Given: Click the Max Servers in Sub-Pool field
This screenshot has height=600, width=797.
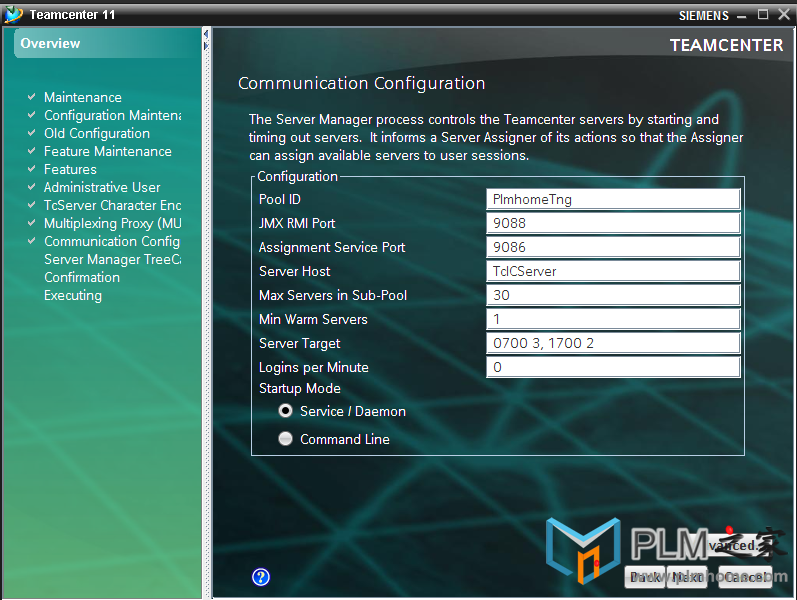Looking at the screenshot, I should pos(613,295).
